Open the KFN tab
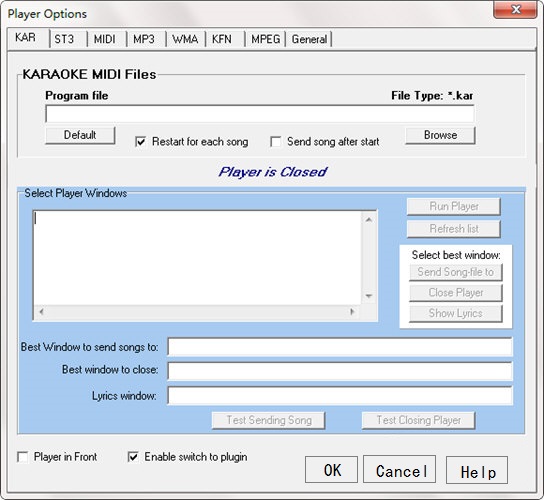 pyautogui.click(x=226, y=39)
